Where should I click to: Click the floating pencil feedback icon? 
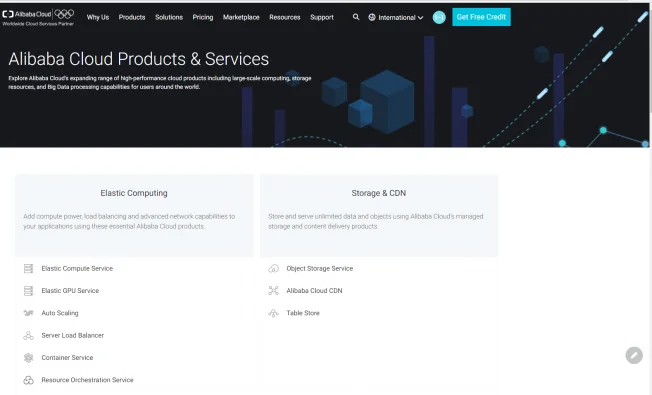click(x=634, y=356)
